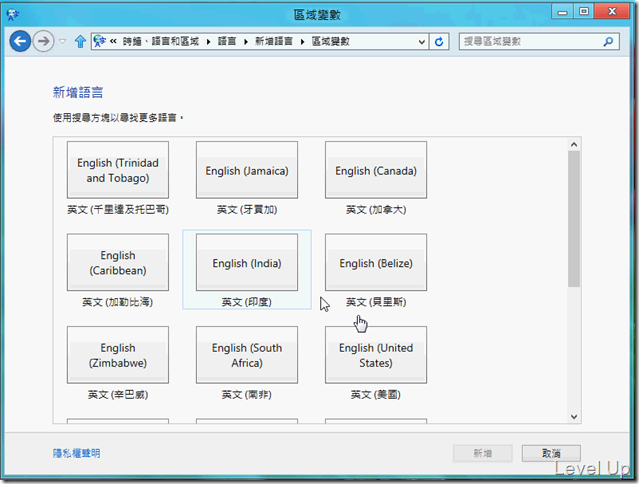Screen dimensions: 639x484
Task: Open the 隱私權聲明 privacy statement link
Action: (x=77, y=453)
